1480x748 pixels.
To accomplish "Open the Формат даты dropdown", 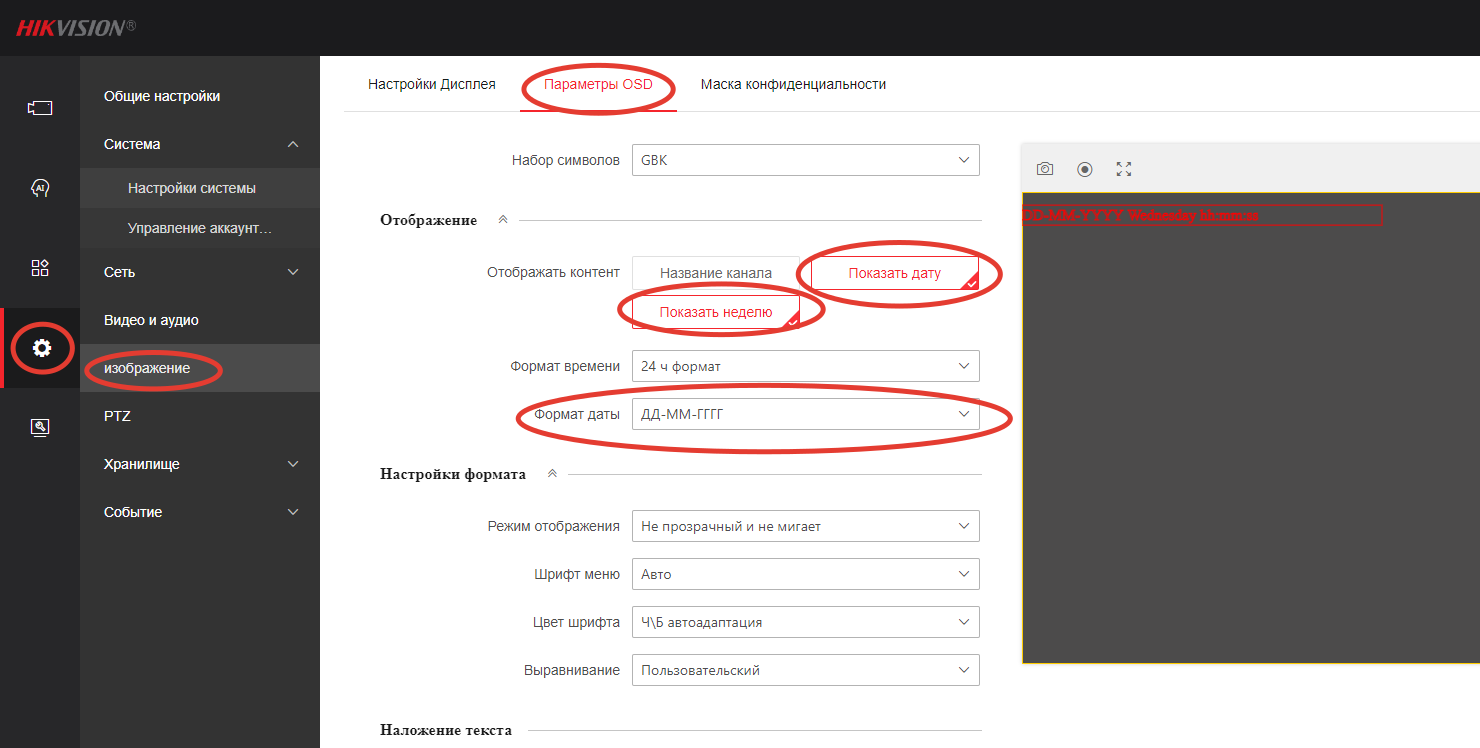I will pos(806,414).
